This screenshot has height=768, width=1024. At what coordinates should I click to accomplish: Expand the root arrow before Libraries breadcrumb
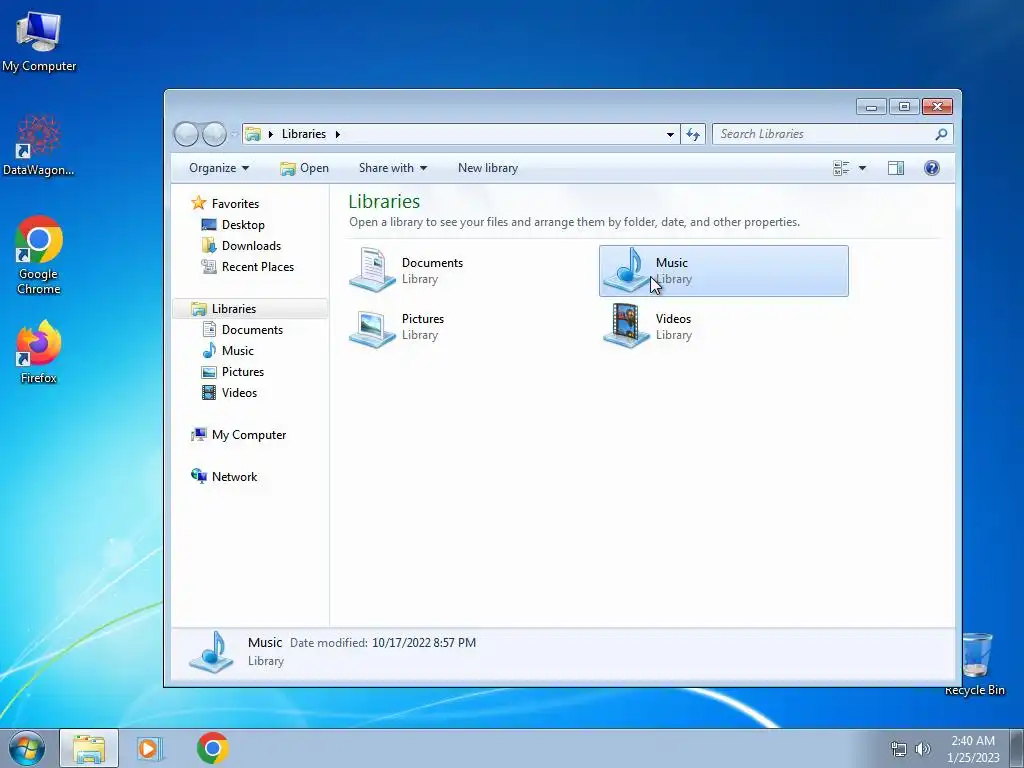270,134
